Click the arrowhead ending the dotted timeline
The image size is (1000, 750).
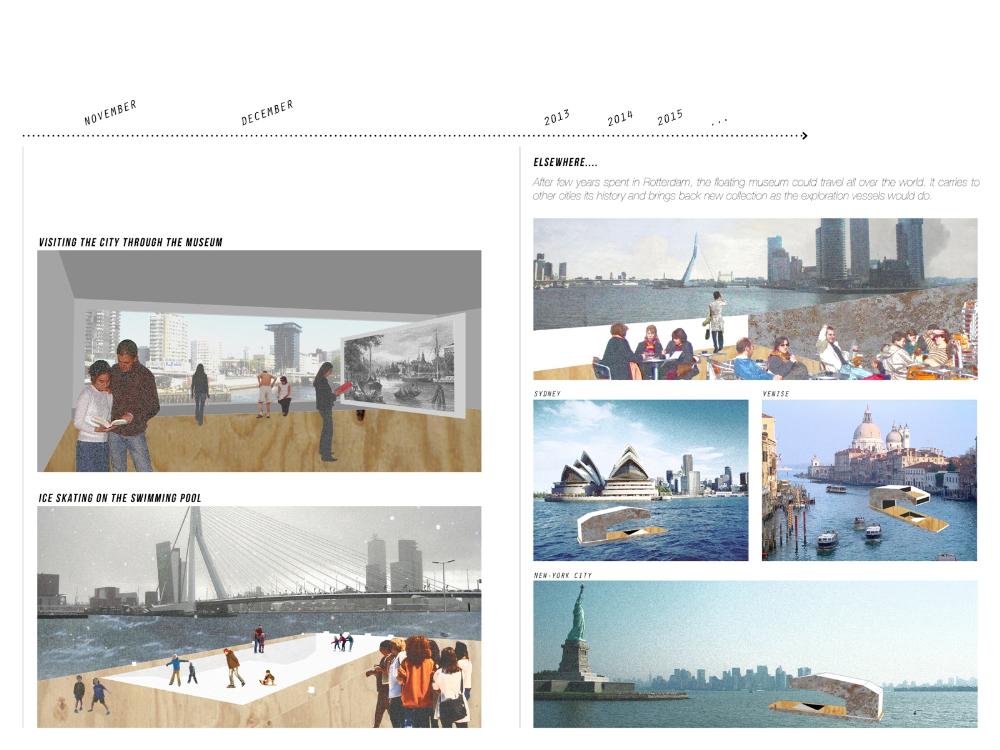coord(804,135)
